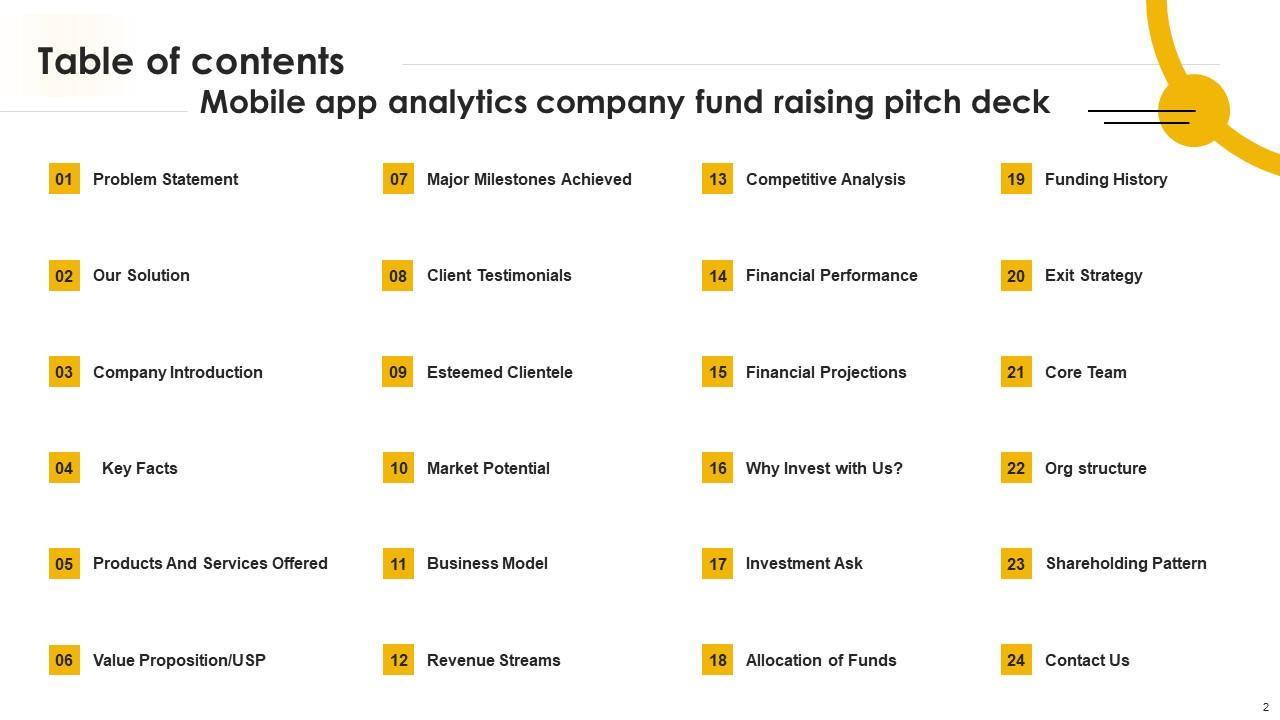1280x720 pixels.
Task: Click the yellow 07 number box
Action: pyautogui.click(x=398, y=179)
